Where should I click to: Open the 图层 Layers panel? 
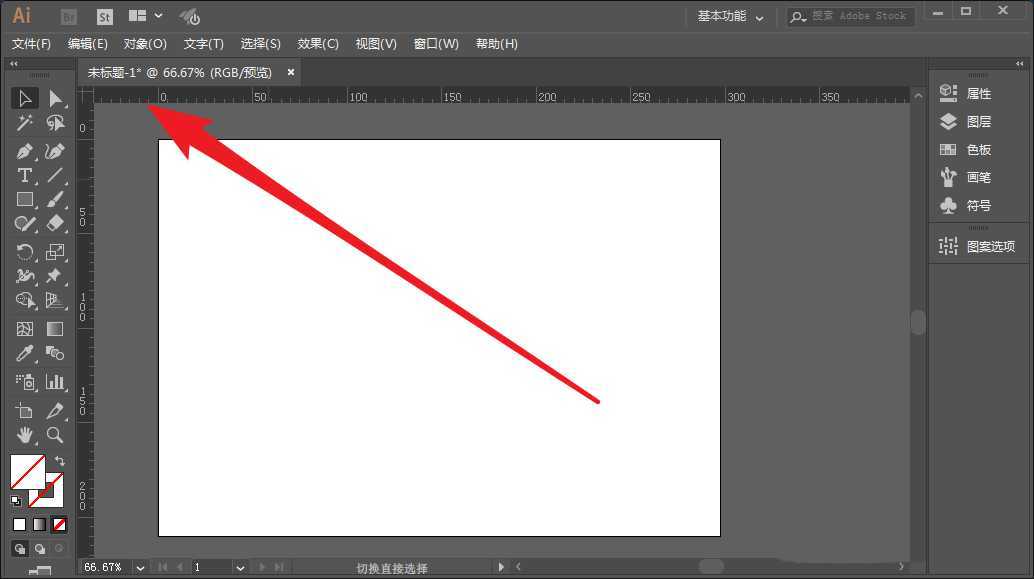click(976, 121)
